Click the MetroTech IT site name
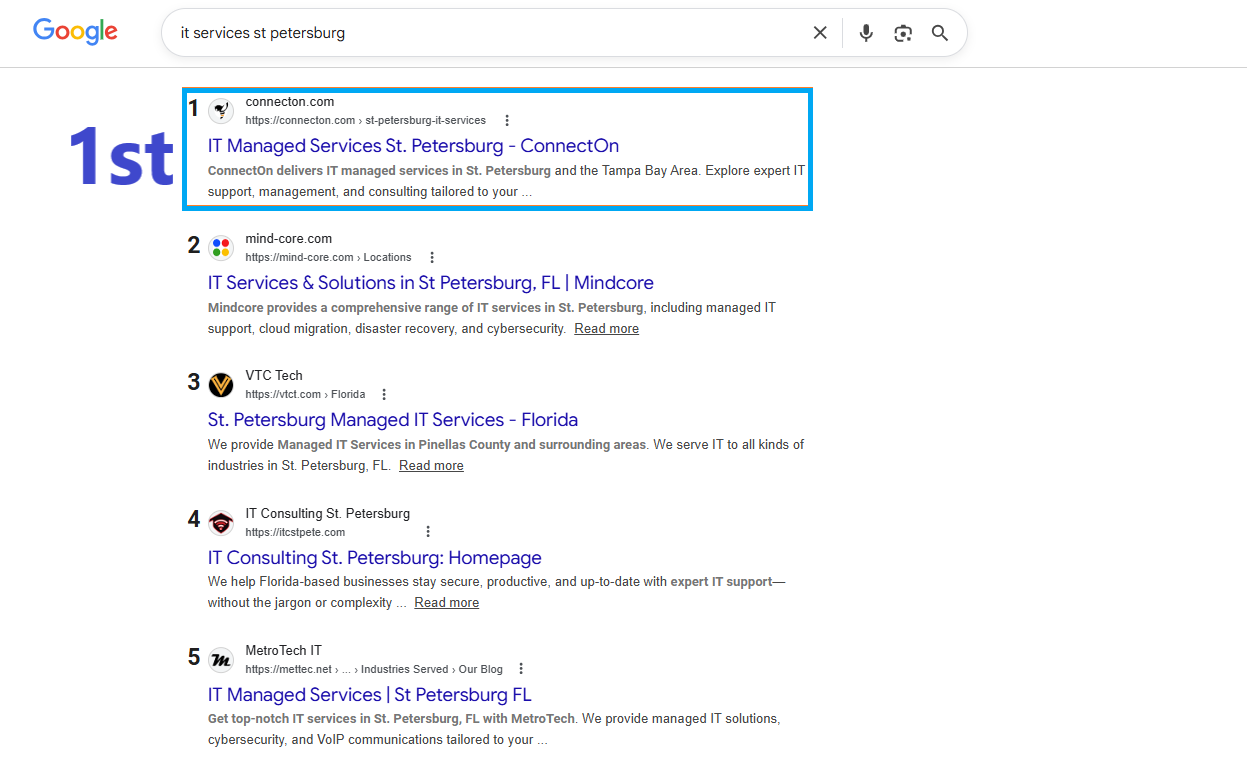Viewport: 1247px width, 762px height. pos(283,651)
